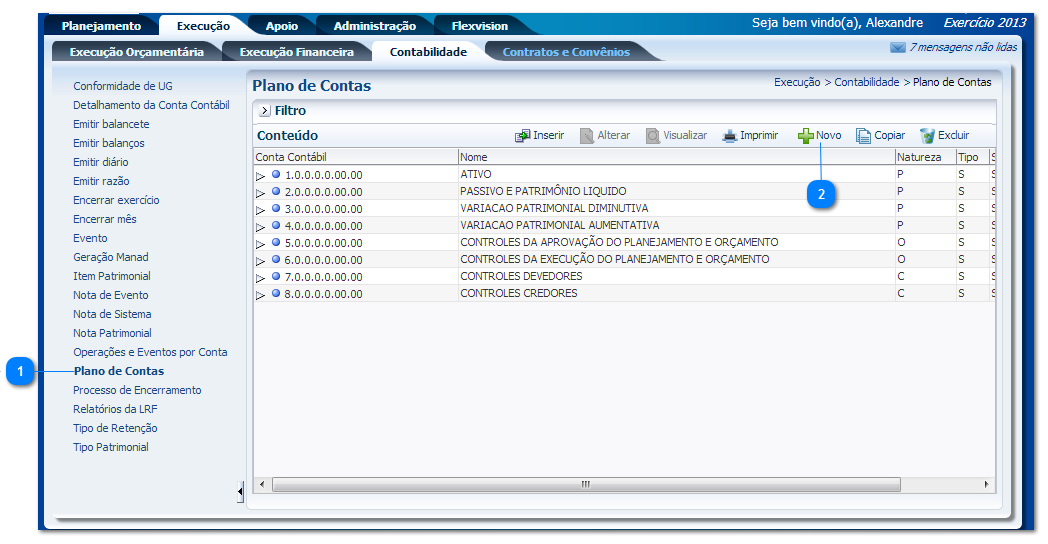This screenshot has height=544, width=1048.
Task: Go to Processo de Encerramento link
Action: point(137,390)
